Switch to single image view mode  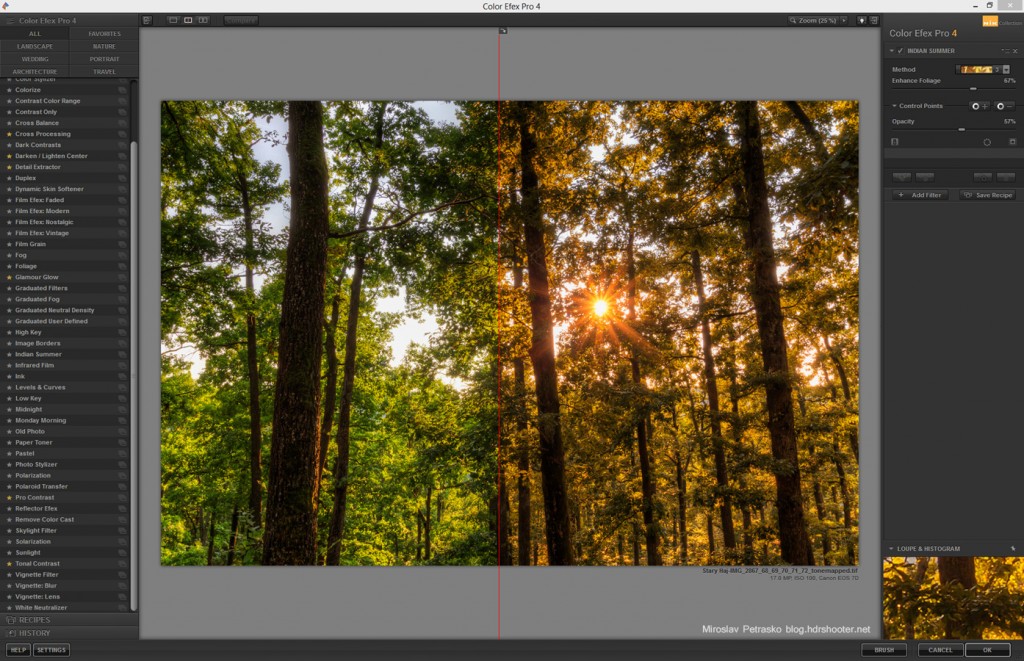173,20
